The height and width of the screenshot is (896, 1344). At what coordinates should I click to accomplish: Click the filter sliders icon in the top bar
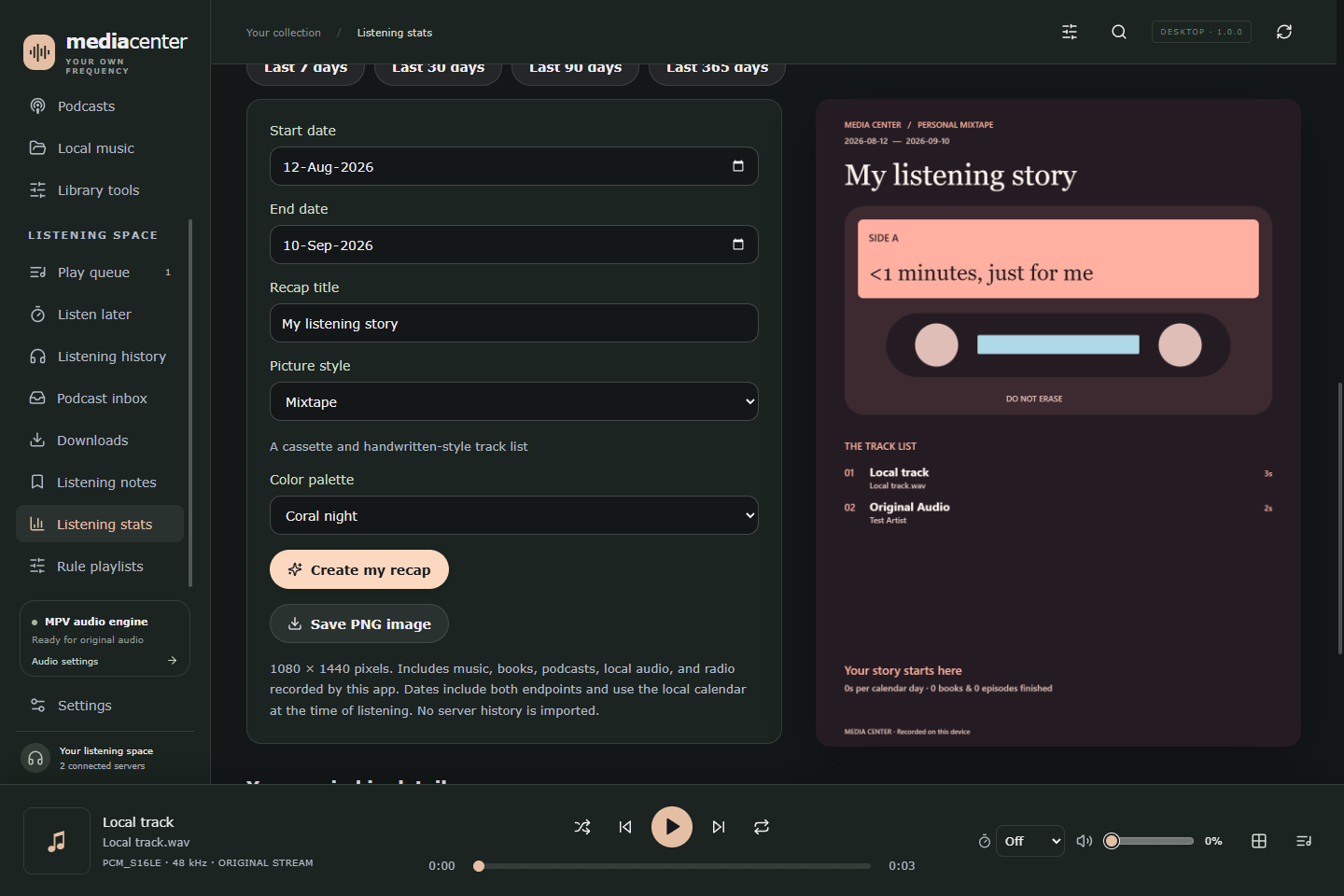pyautogui.click(x=1070, y=32)
